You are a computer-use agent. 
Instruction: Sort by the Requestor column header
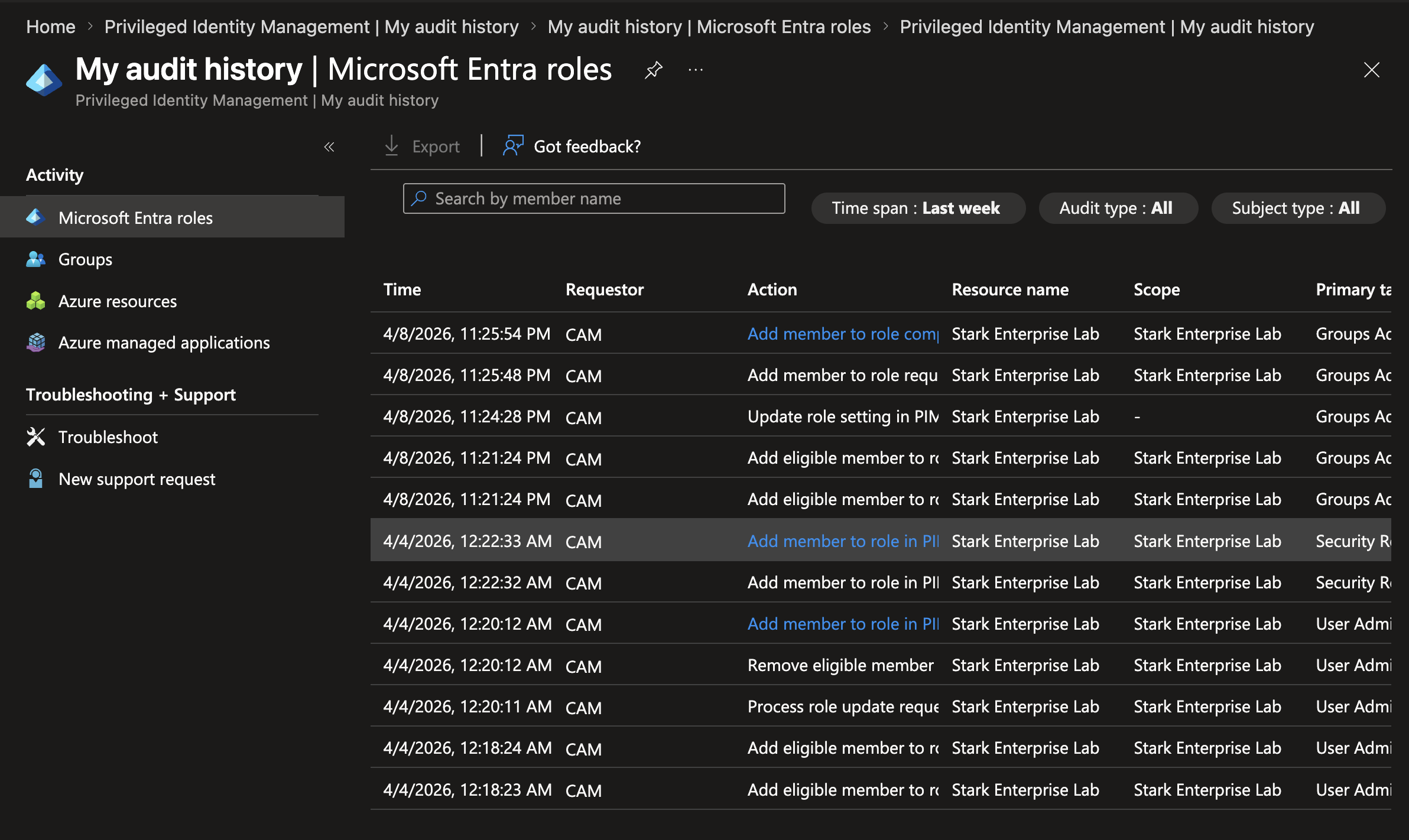[x=605, y=289]
